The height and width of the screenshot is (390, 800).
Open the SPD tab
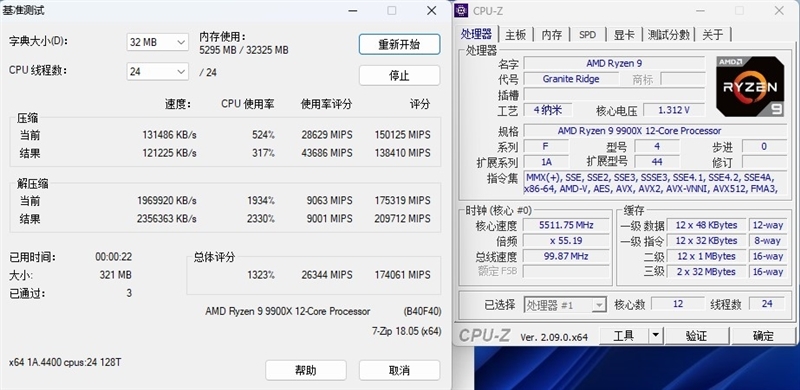coord(587,35)
